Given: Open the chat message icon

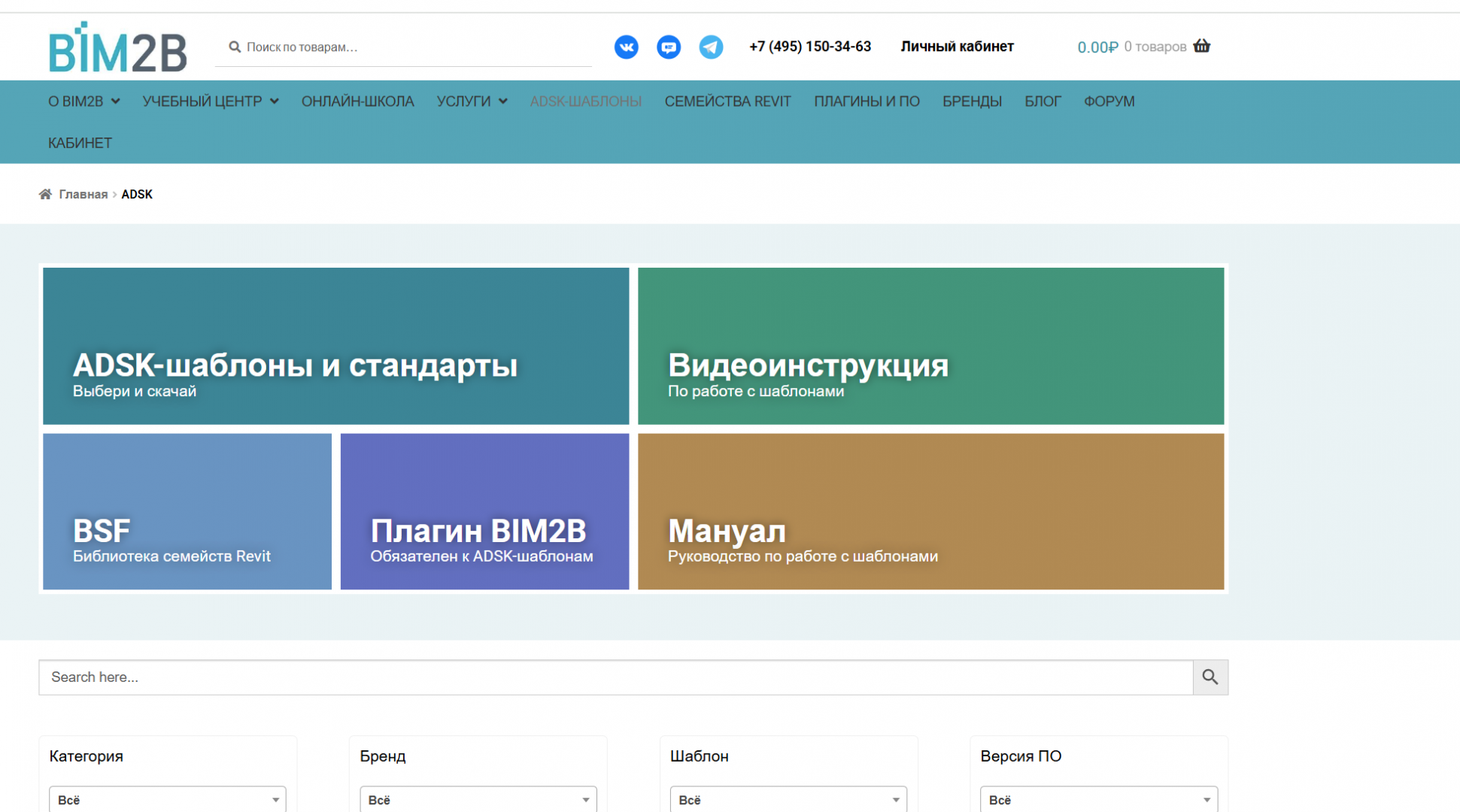Looking at the screenshot, I should point(668,47).
